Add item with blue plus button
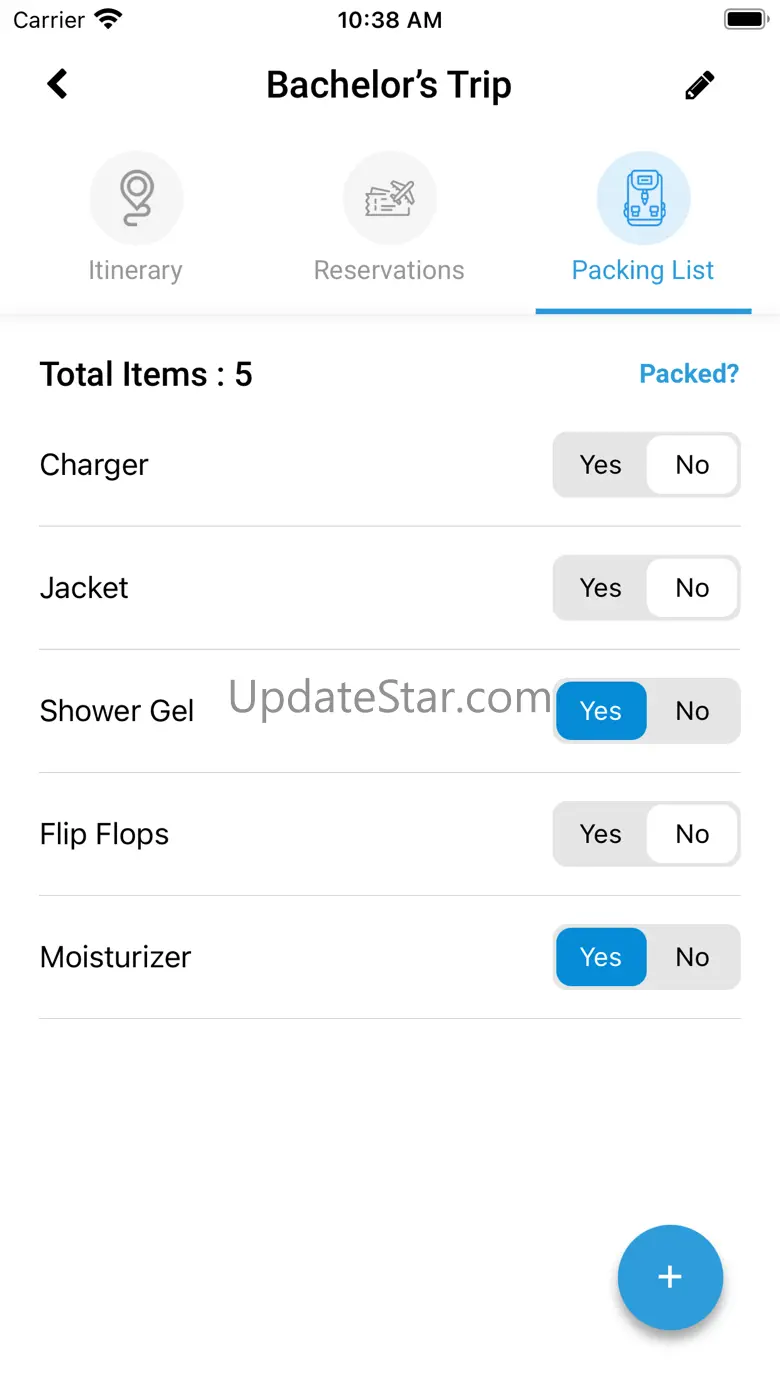Screen dimensions: 780x1387 point(670,1277)
